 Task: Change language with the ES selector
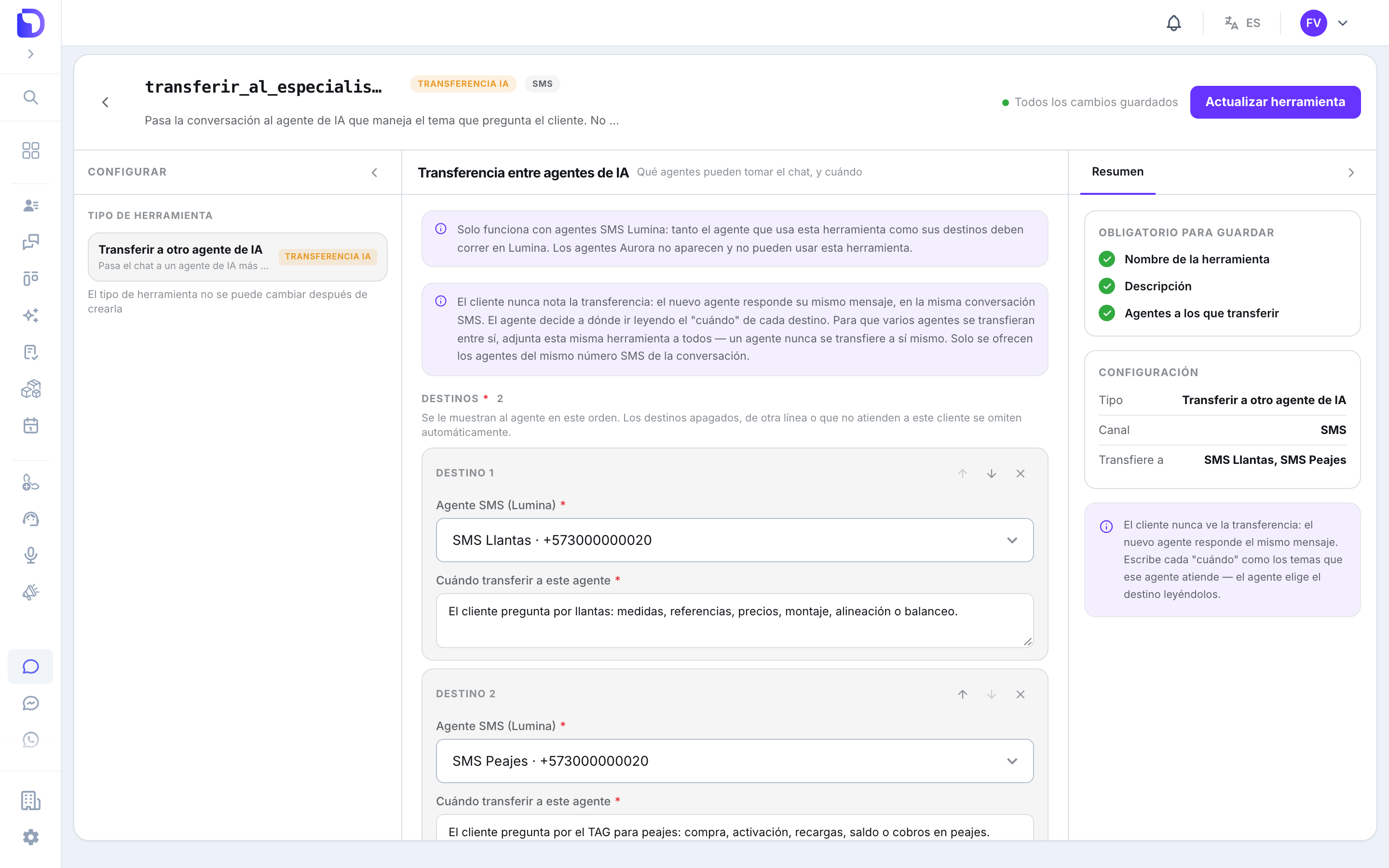tap(1242, 23)
